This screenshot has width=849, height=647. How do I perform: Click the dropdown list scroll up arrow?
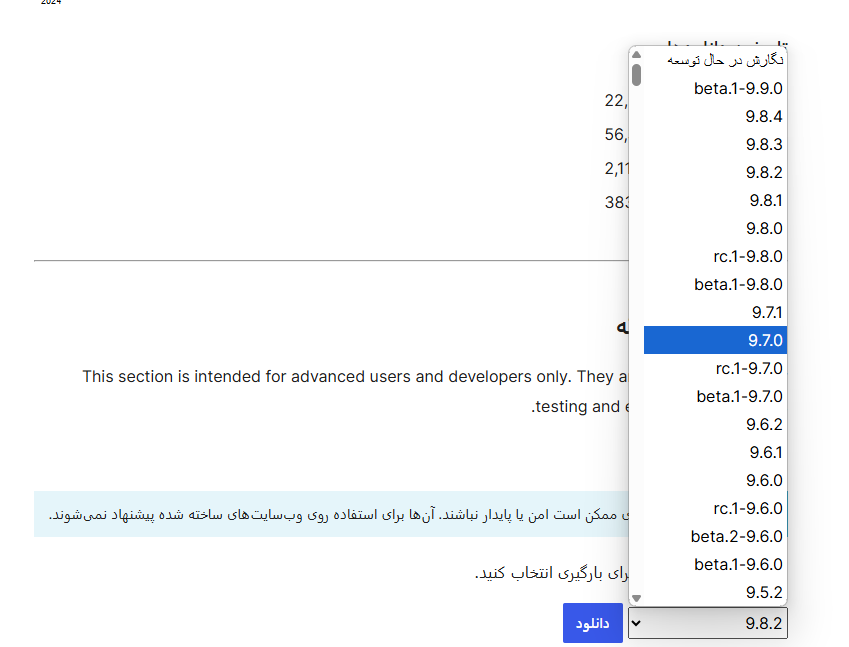pos(637,55)
